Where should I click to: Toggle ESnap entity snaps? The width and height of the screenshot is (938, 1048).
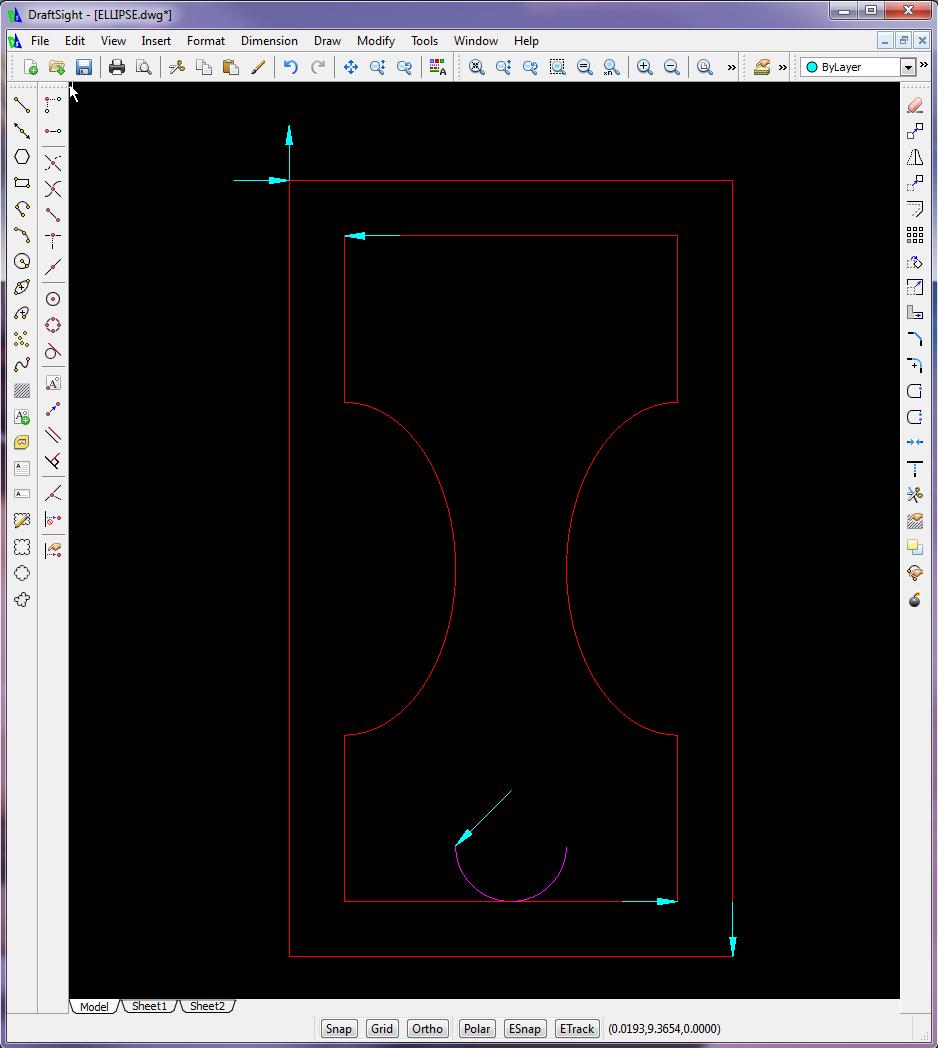coord(524,1029)
